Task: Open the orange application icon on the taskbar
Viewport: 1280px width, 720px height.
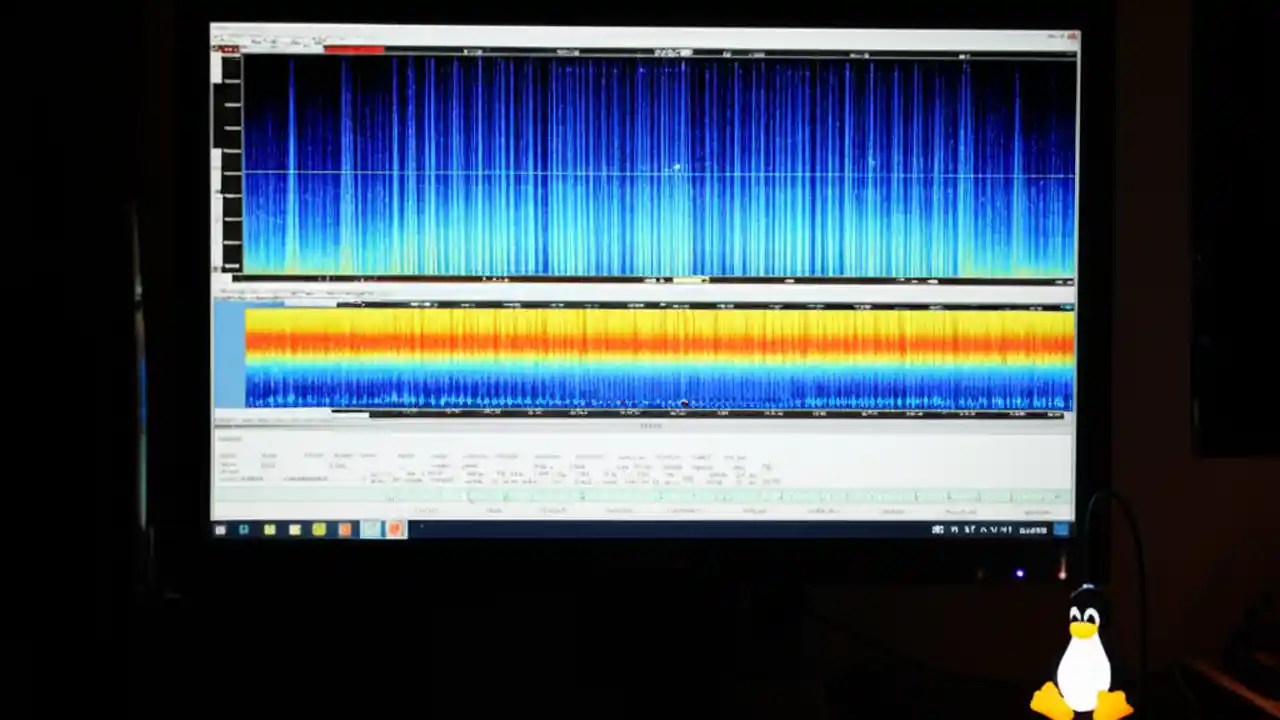Action: point(345,530)
